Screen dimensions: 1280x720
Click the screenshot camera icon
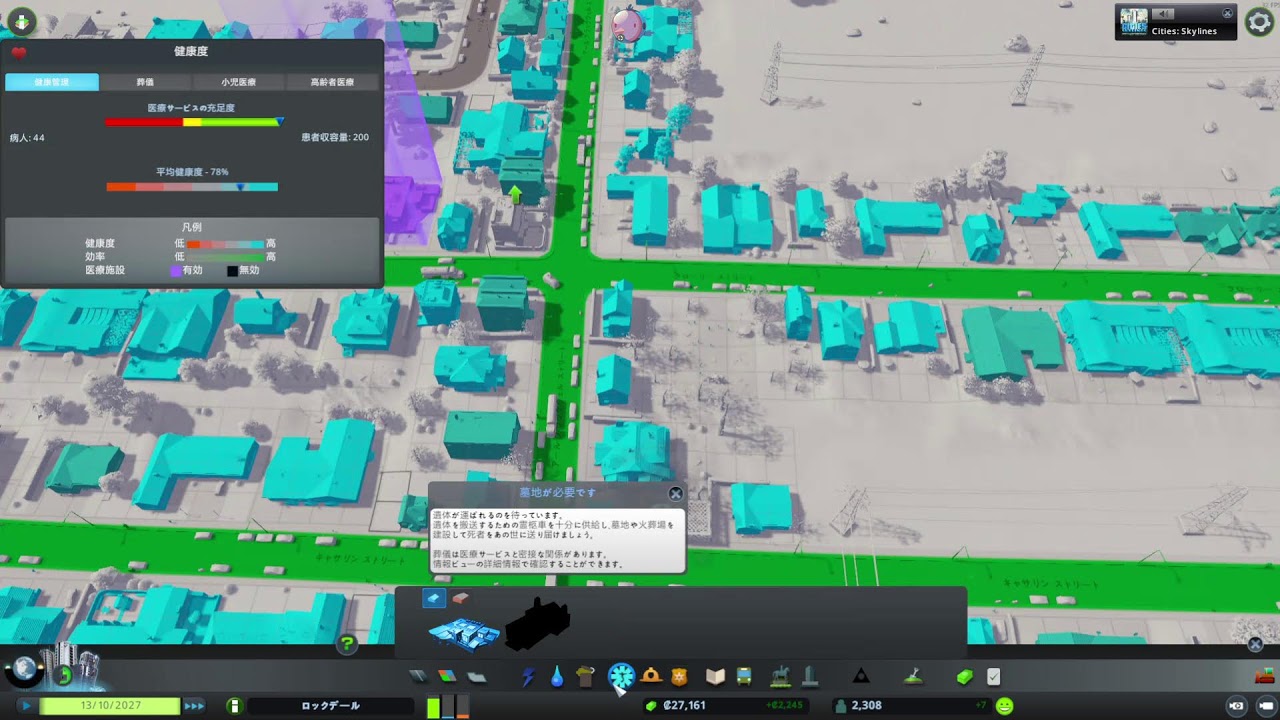click(1237, 706)
